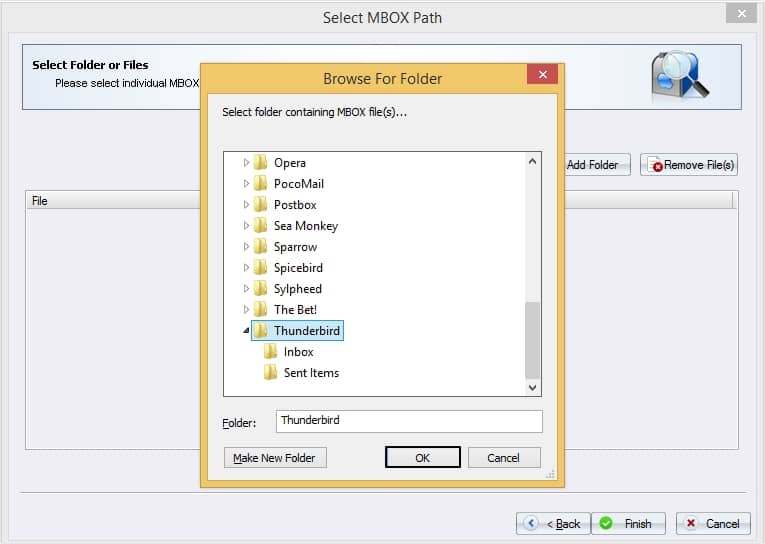Expand the Sylpheed folder node
The width and height of the screenshot is (765, 544).
[x=246, y=288]
